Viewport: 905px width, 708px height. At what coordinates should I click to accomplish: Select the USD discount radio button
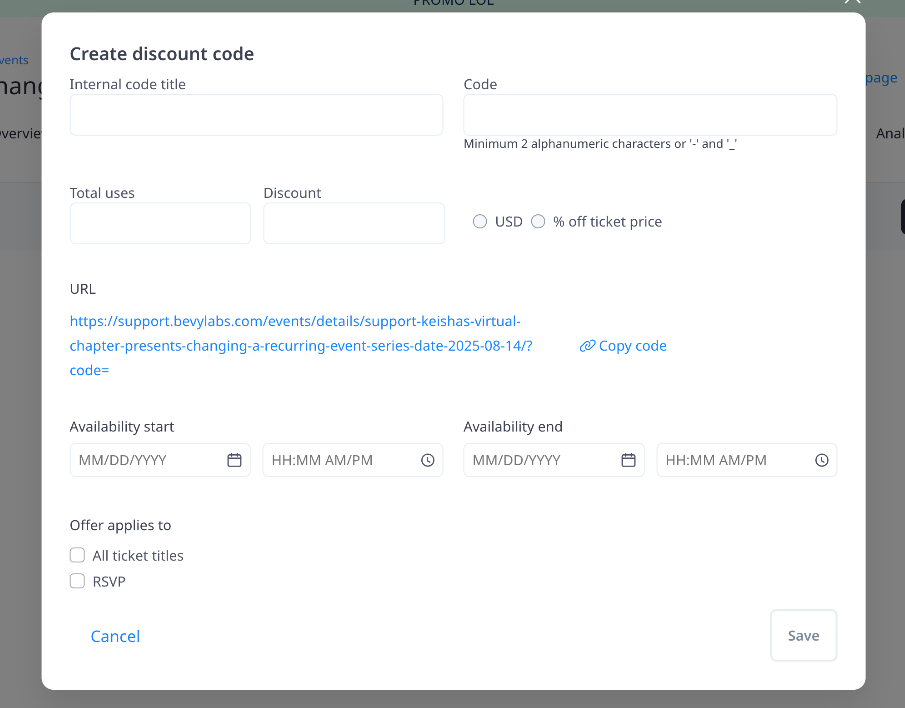click(x=480, y=222)
